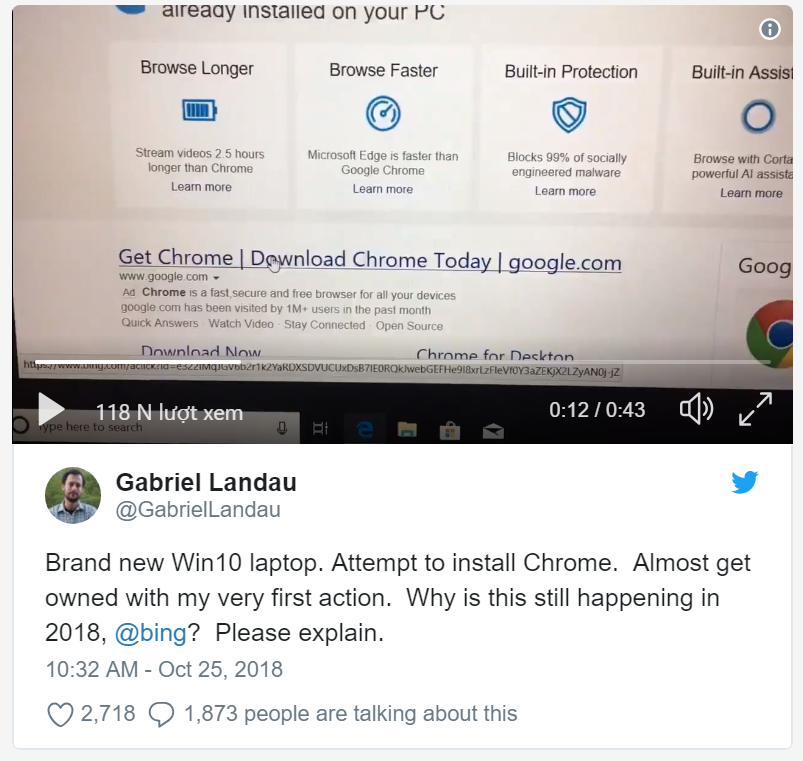This screenshot has height=761, width=803.
Task: Click Learn more under Browse Faster
Action: (383, 189)
